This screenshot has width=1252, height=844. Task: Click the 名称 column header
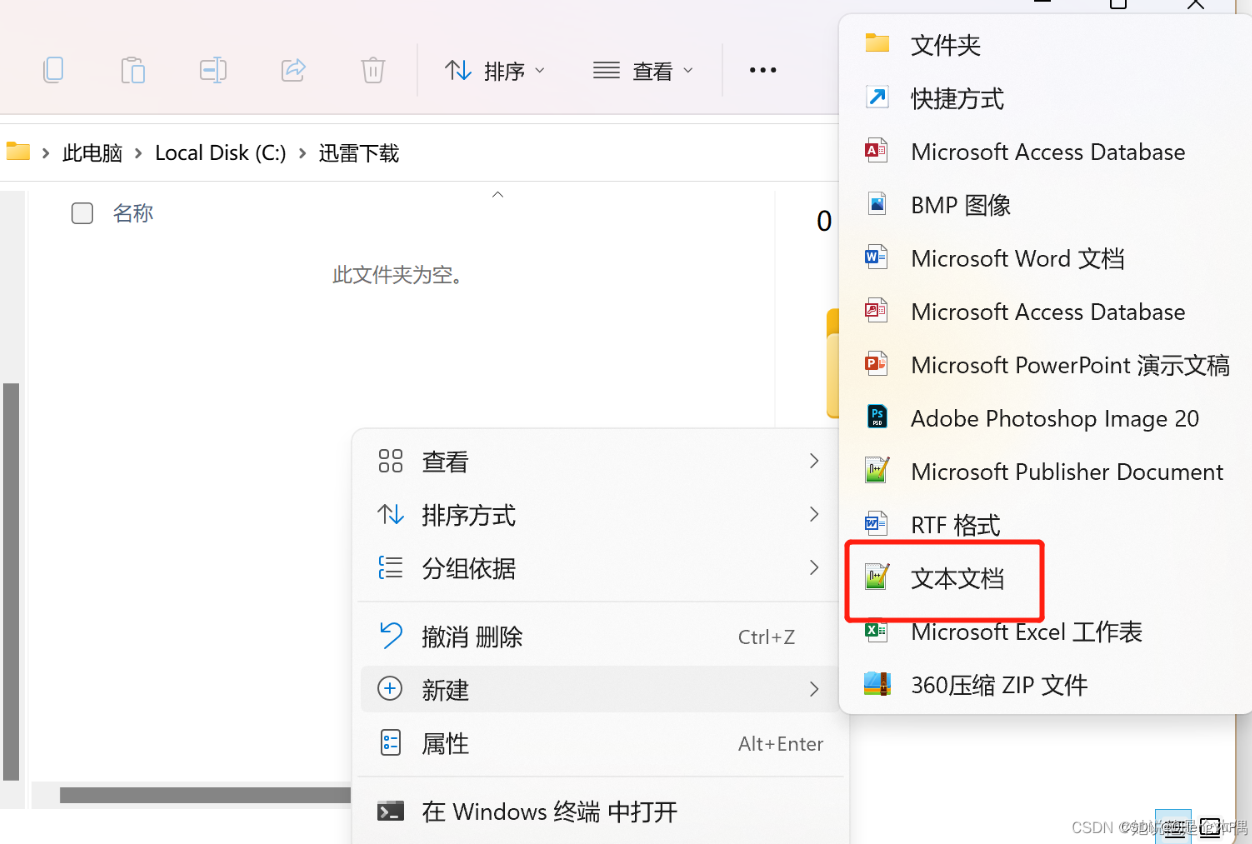coord(133,213)
